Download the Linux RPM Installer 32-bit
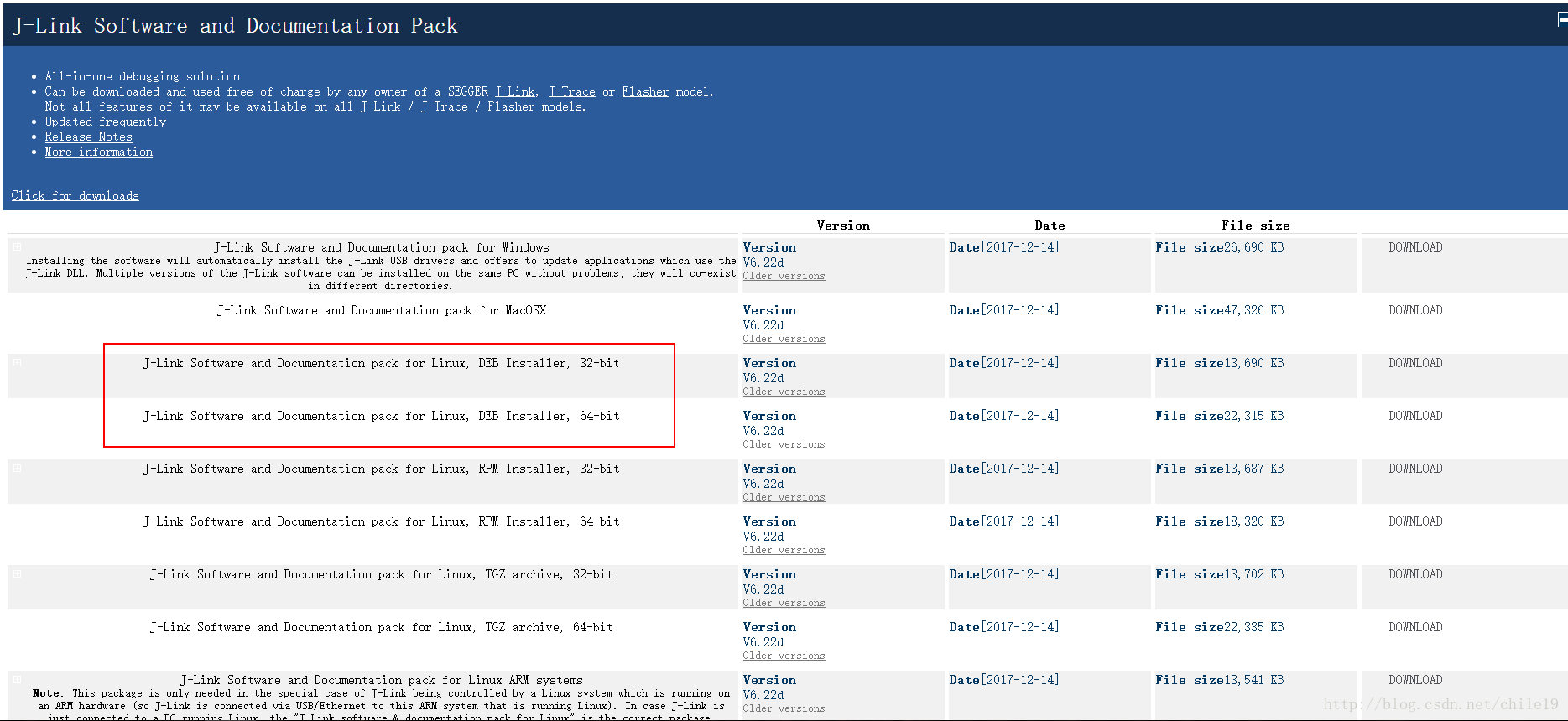 [1415, 469]
